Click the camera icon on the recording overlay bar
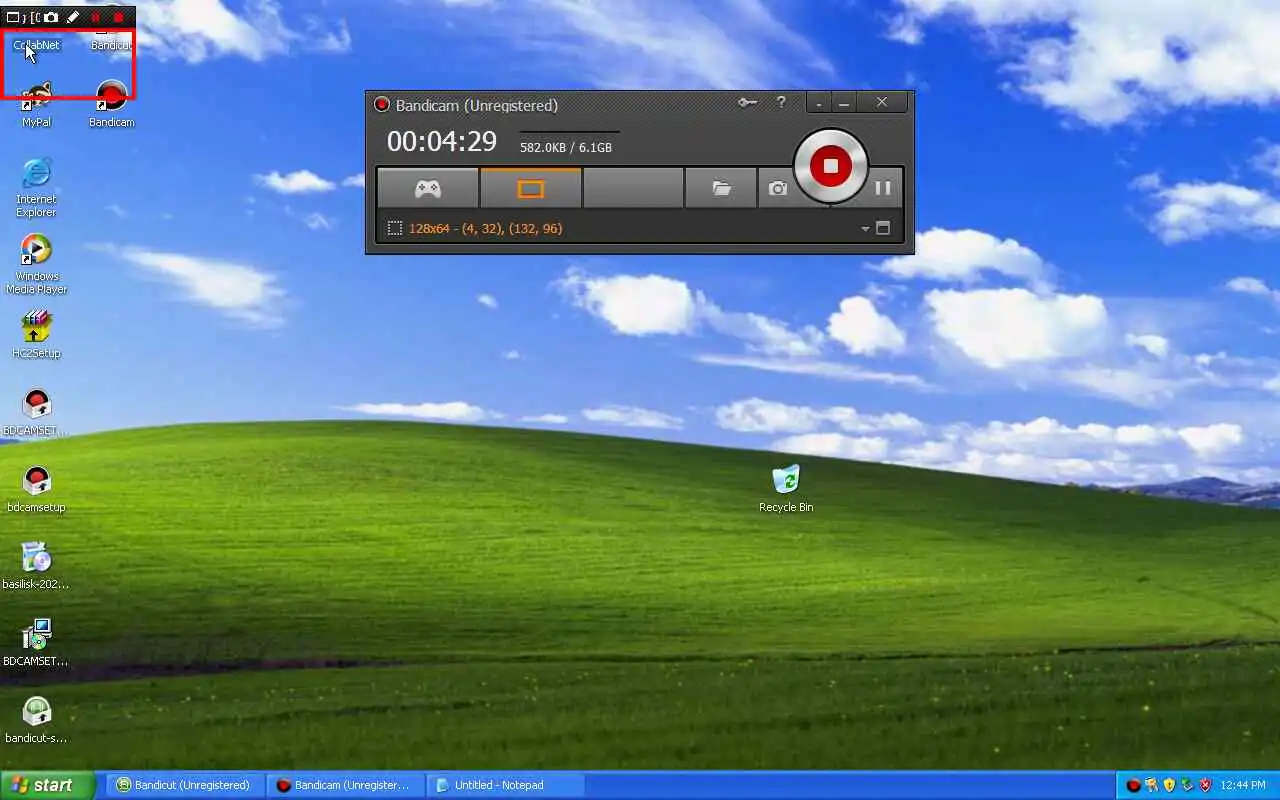Viewport: 1280px width, 800px height. [50, 17]
